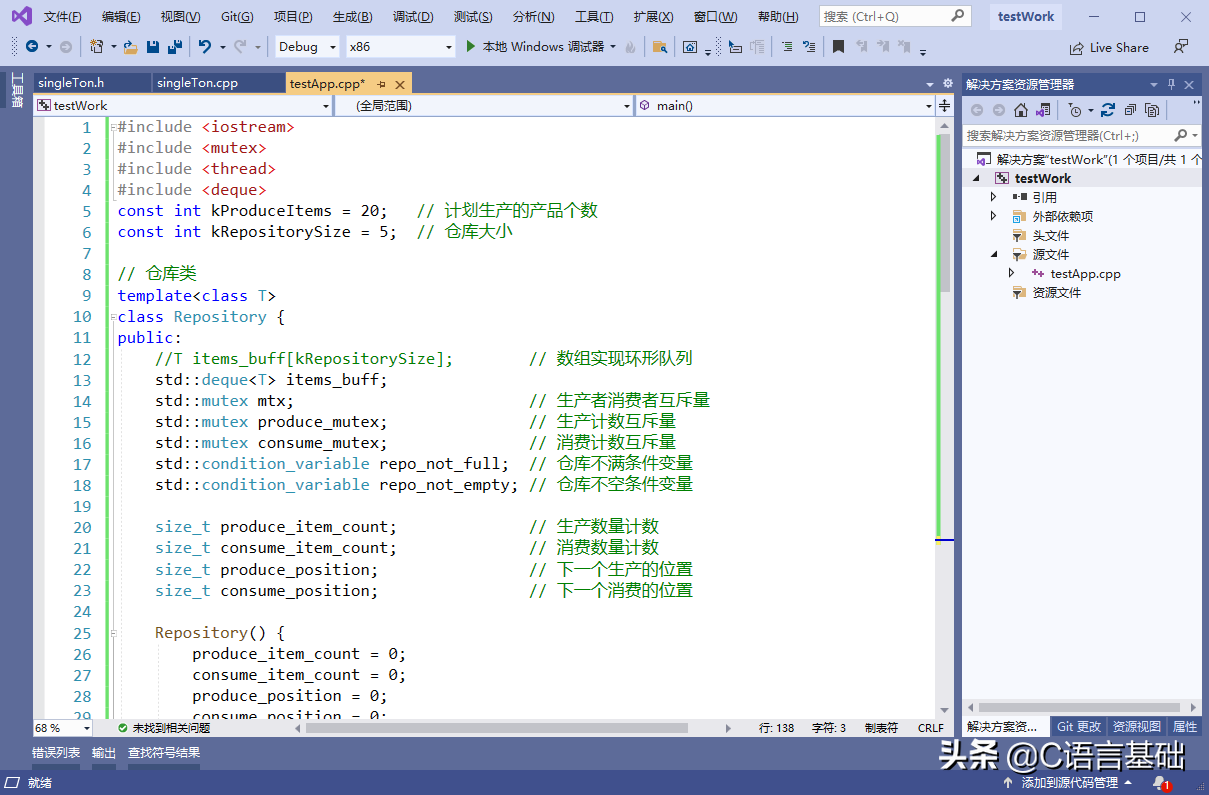The height and width of the screenshot is (795, 1209).
Task: Toggle pin on testApp.cpp tab
Action: [382, 84]
